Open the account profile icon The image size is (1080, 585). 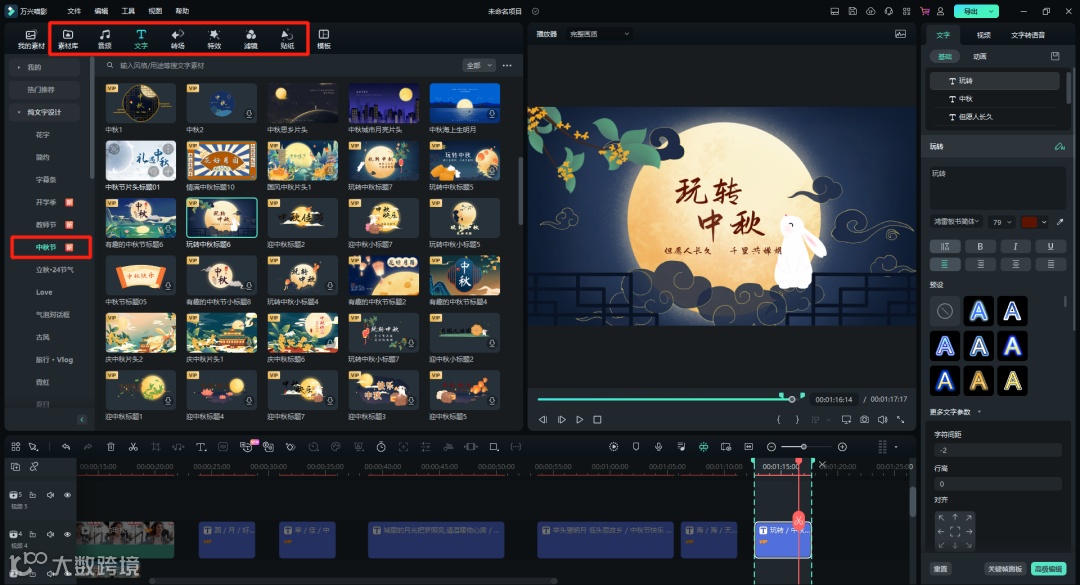[940, 11]
